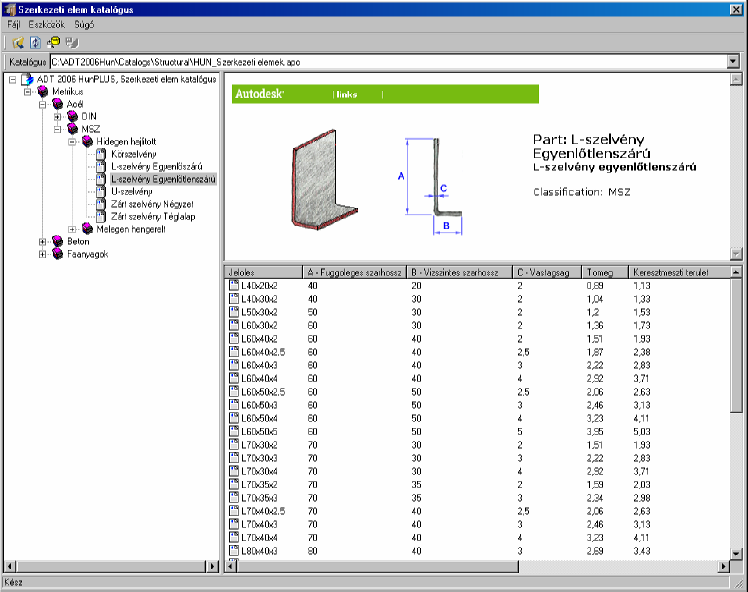The image size is (748, 592).
Task: Expand the Beton tree node
Action: tap(42, 242)
